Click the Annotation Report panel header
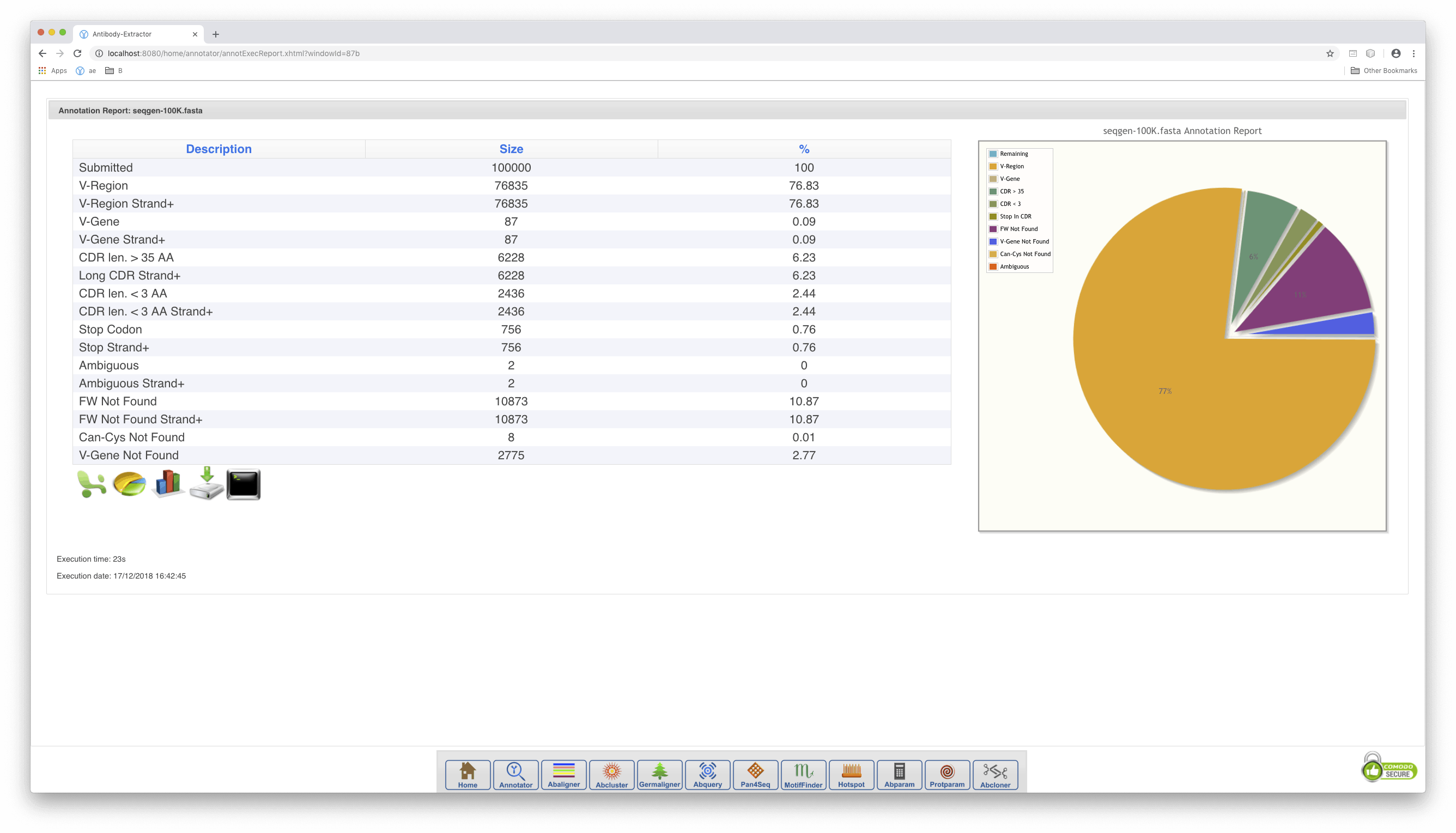The width and height of the screenshot is (1456, 833). tap(726, 111)
